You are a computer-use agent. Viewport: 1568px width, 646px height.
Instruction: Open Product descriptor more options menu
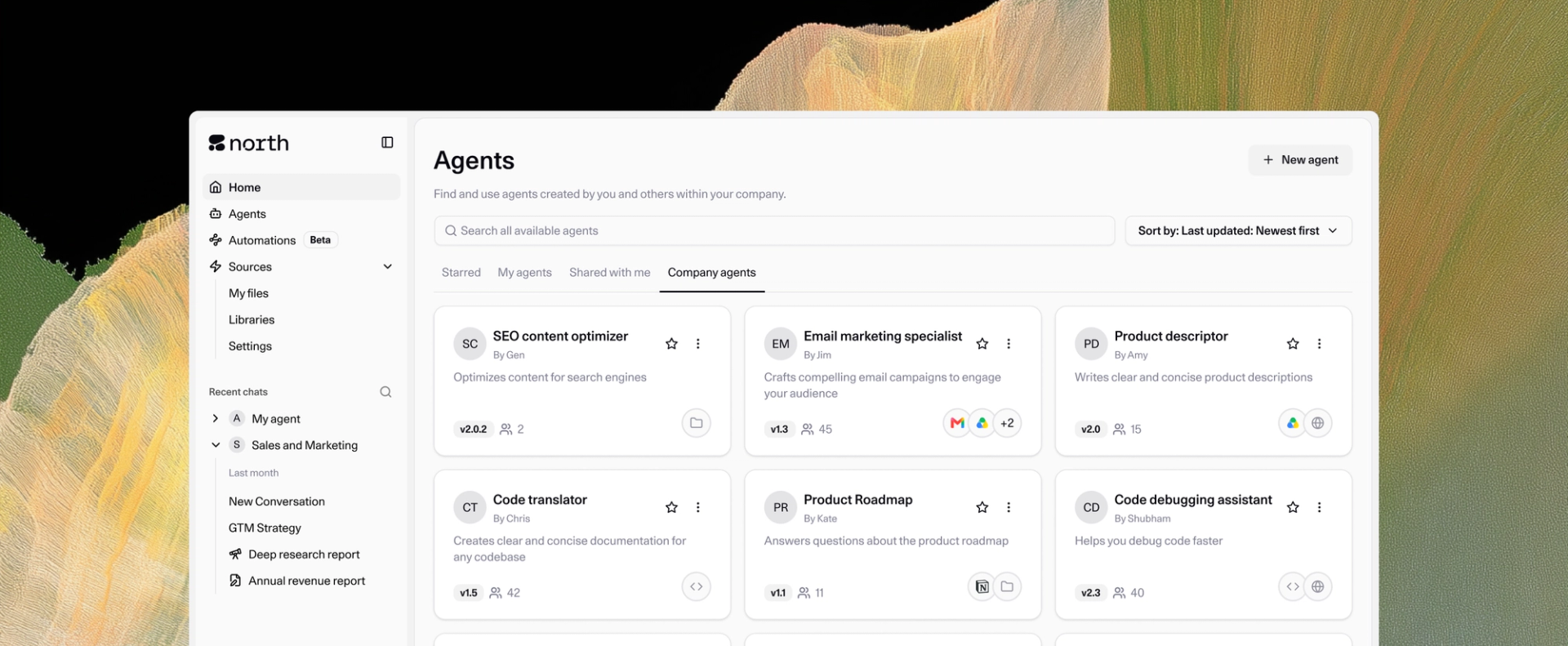(1320, 344)
